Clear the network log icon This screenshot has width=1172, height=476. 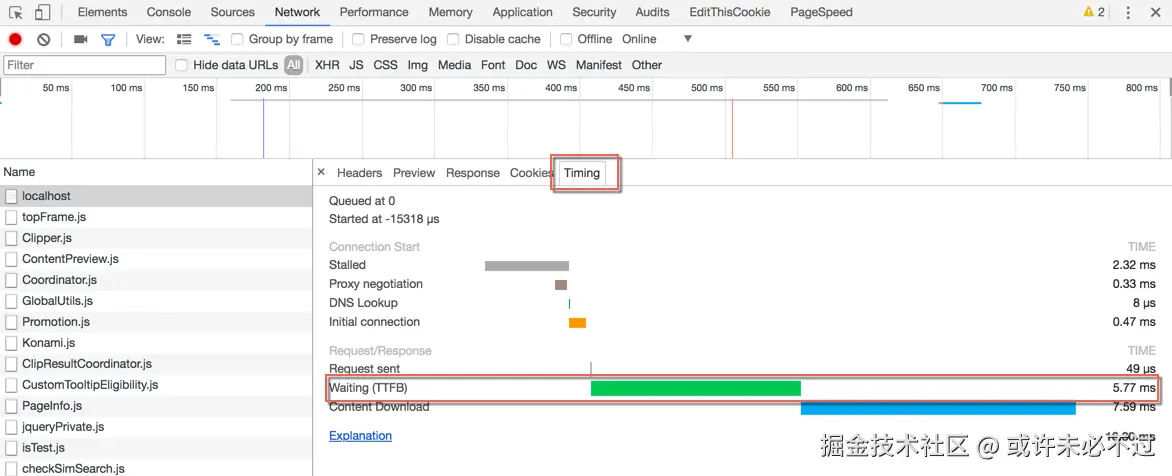(43, 40)
